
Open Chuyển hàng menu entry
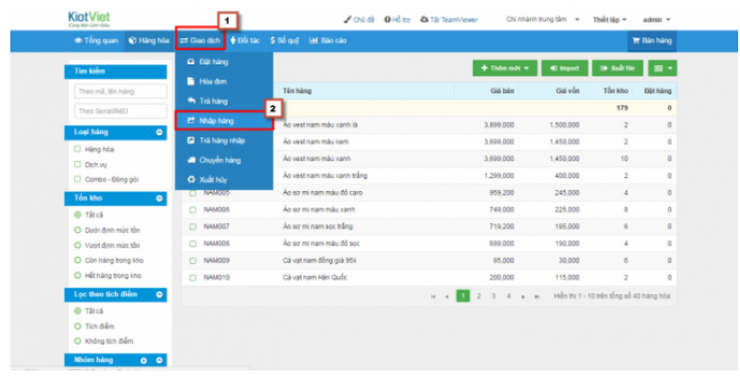pyautogui.click(x=224, y=160)
